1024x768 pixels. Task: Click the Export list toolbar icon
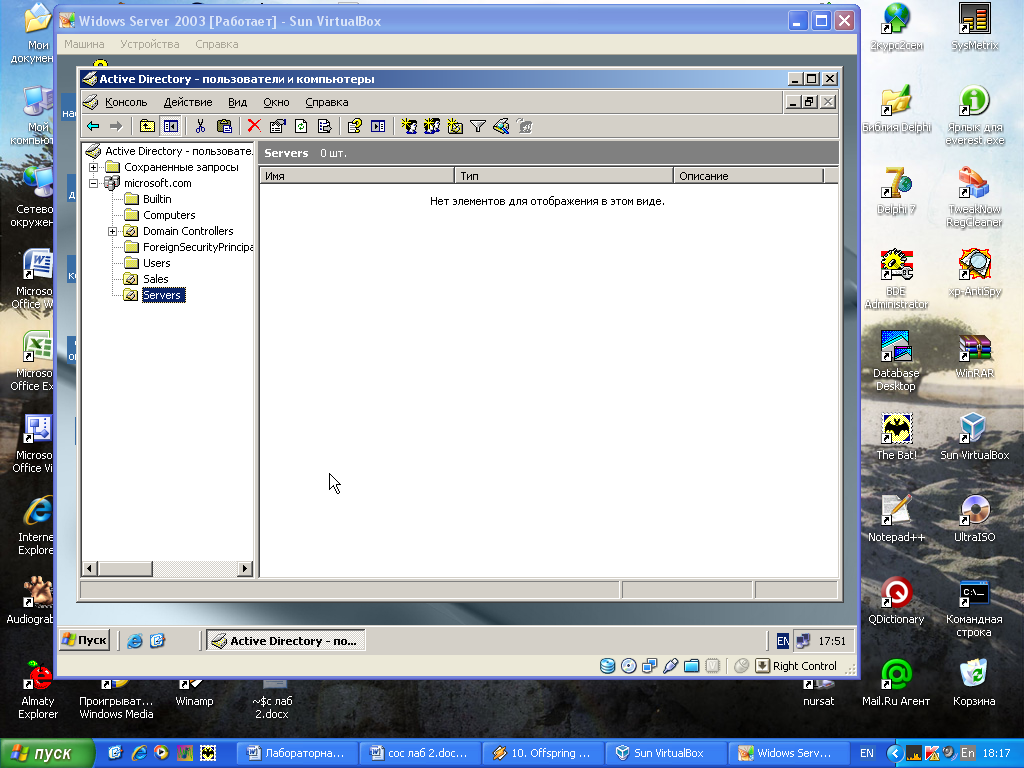(x=325, y=126)
